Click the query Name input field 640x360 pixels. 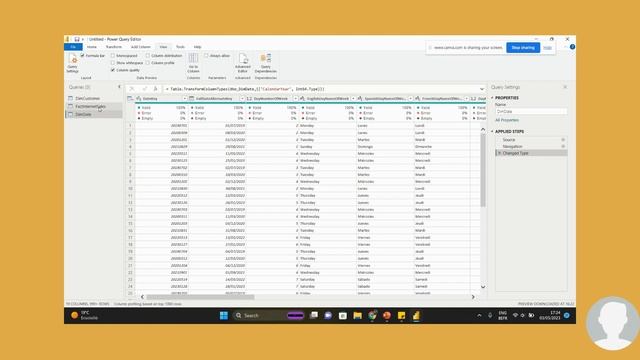pyautogui.click(x=531, y=111)
